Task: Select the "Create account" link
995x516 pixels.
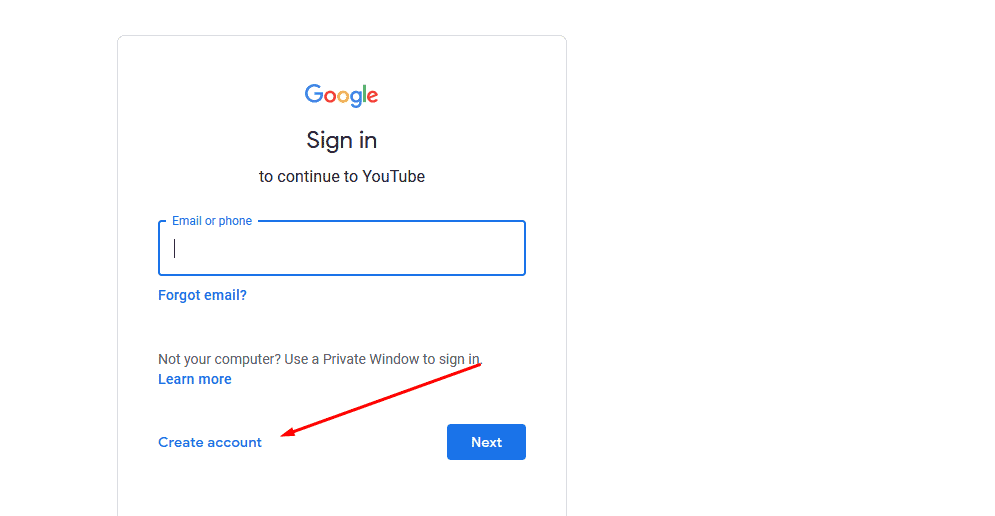Action: 210,442
